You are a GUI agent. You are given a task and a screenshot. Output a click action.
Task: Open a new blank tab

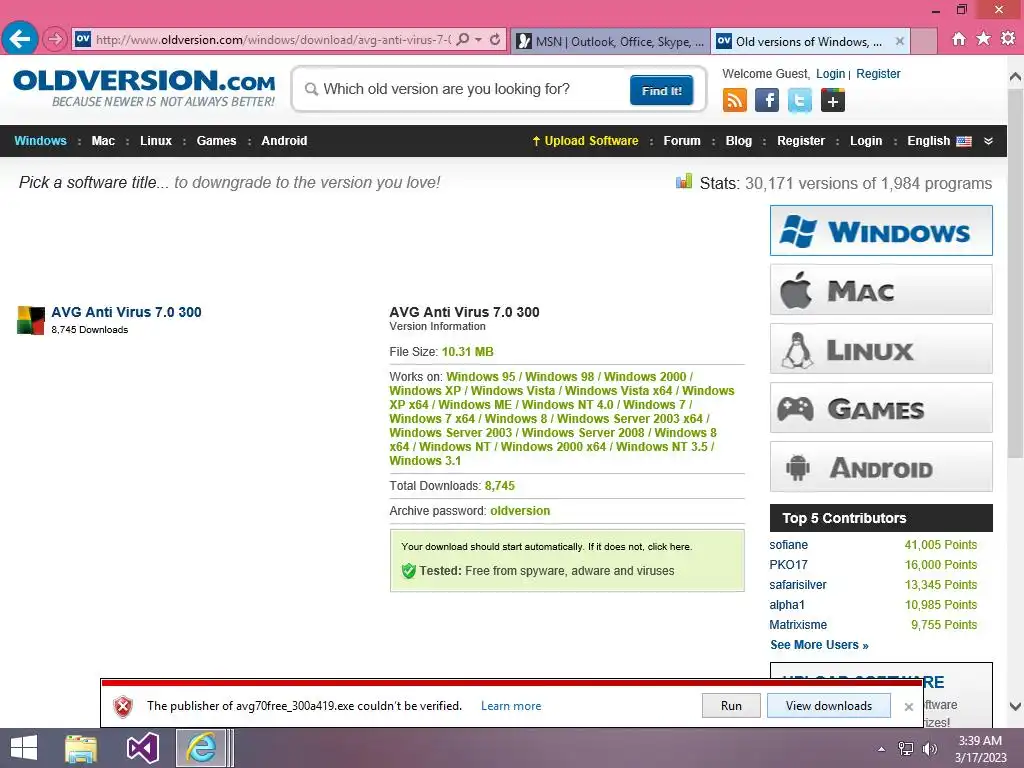click(923, 42)
